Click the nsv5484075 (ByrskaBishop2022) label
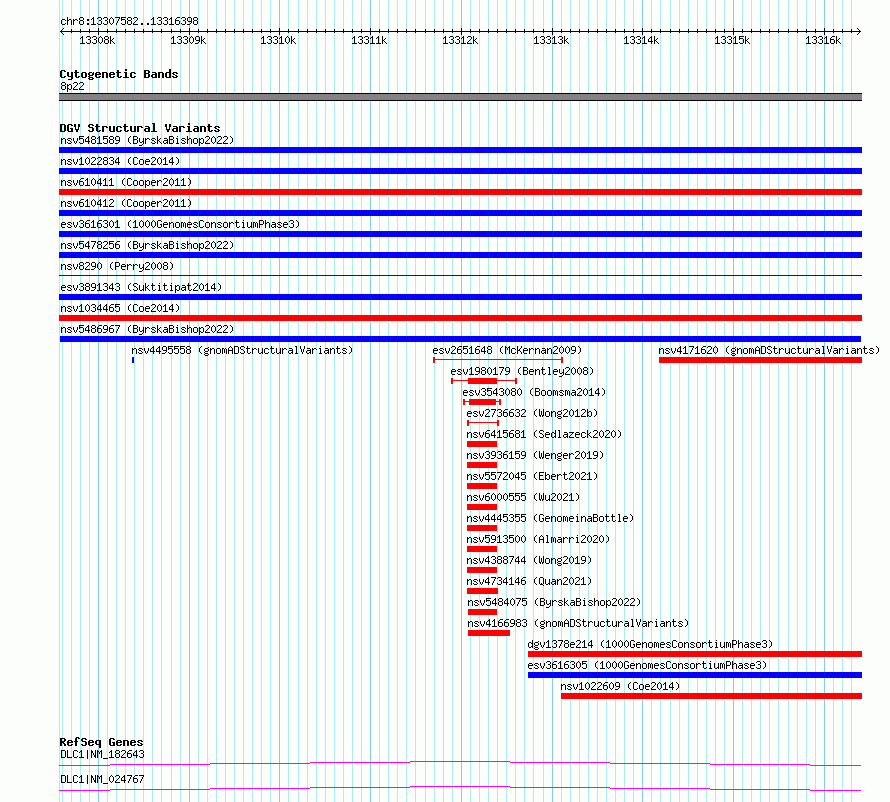Viewport: 890px width, 802px height. click(555, 602)
